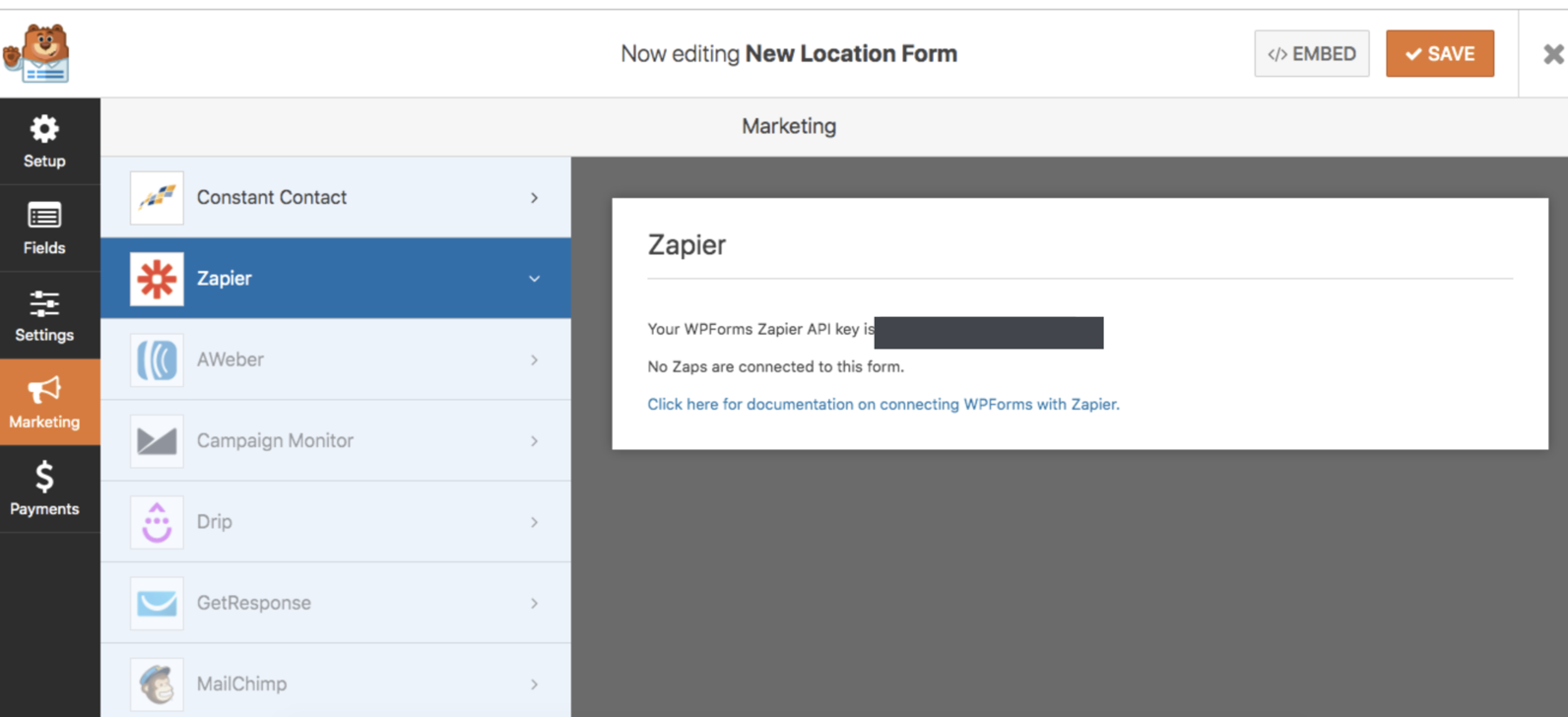1568x717 pixels.
Task: Select the MailChimp provider label
Action: (242, 684)
